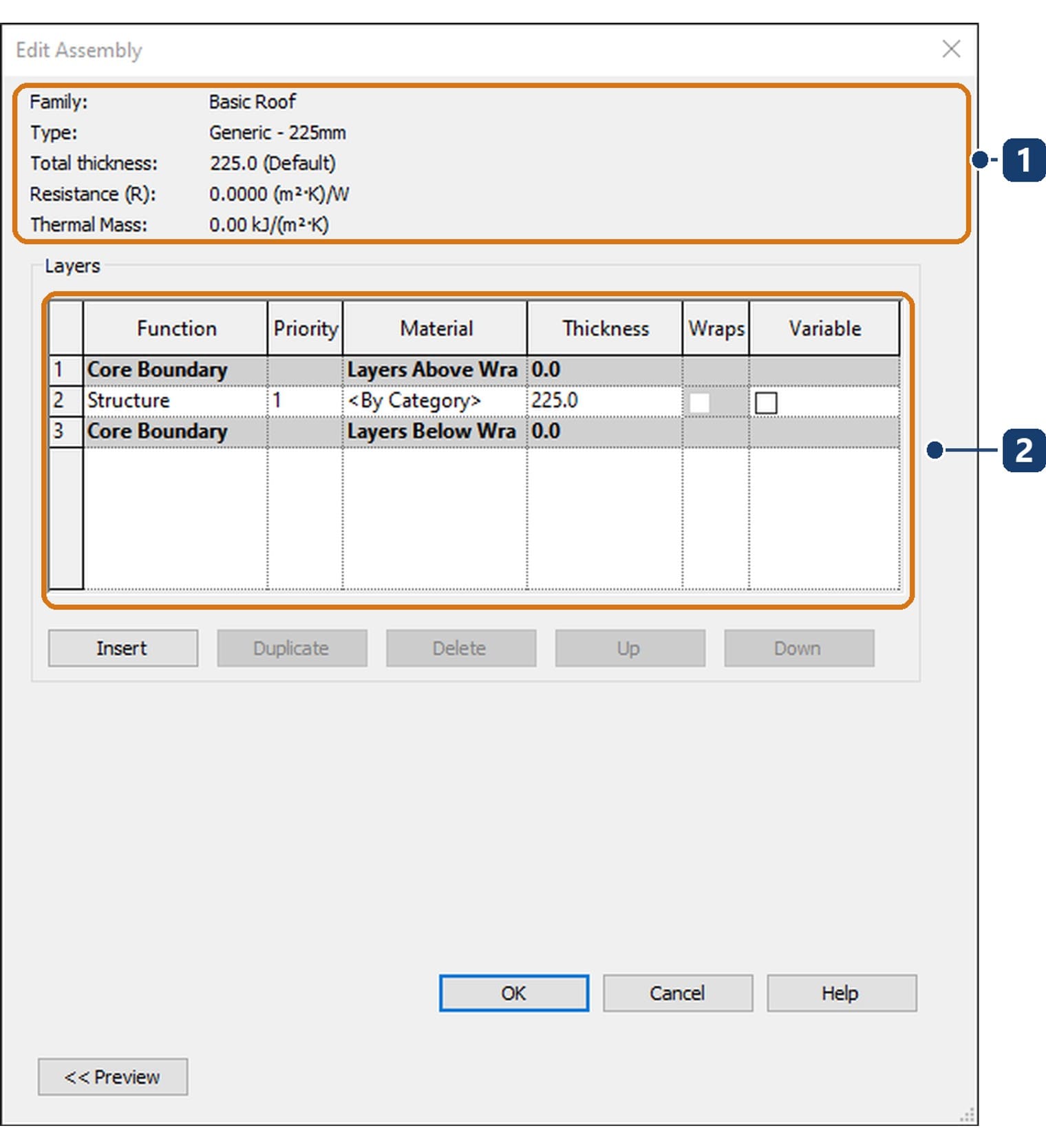Image resolution: width=1046 pixels, height=1148 pixels.
Task: Click the Thermal Mass value 0.00 kJ/(m²·K)
Action: [x=269, y=225]
